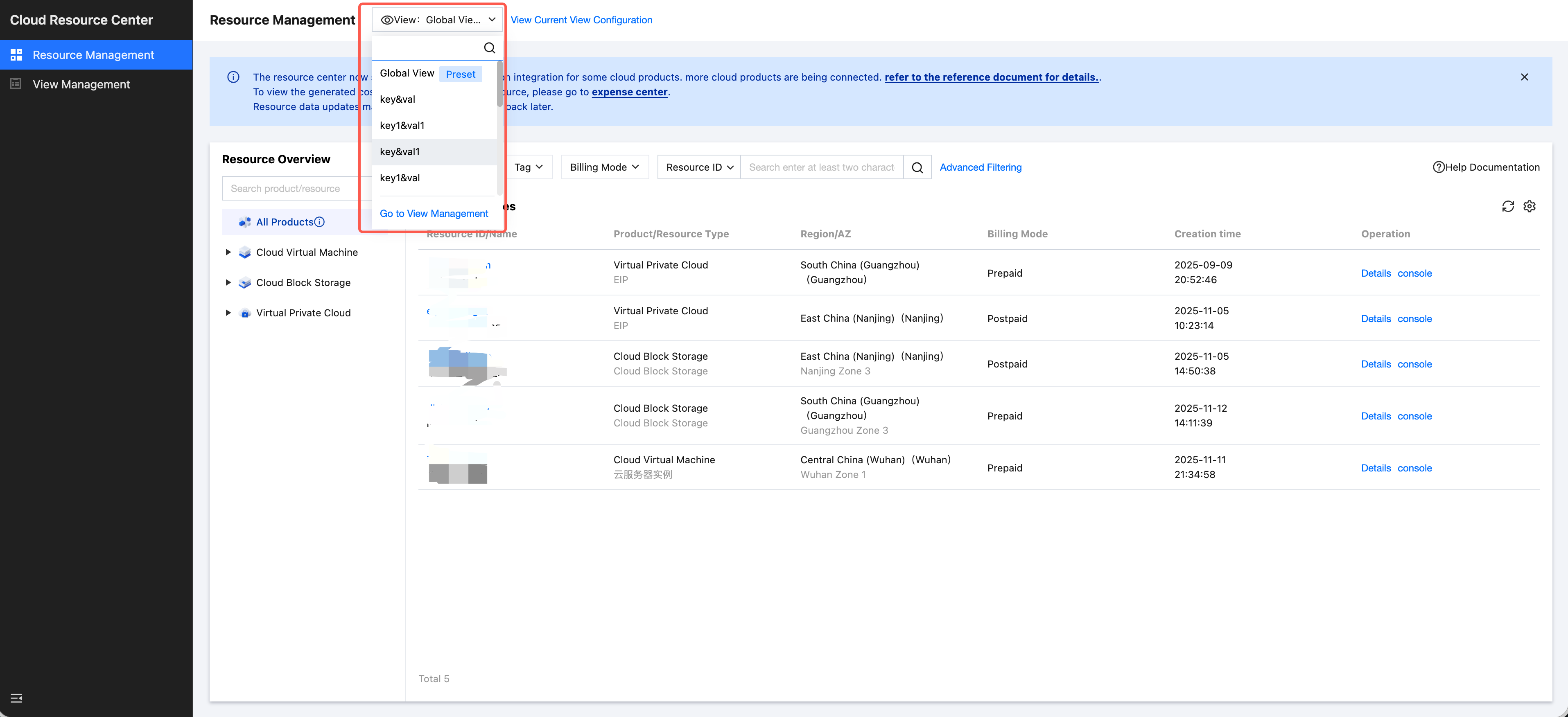This screenshot has width=1568, height=717.
Task: Open the Tag filter dropdown
Action: click(528, 167)
